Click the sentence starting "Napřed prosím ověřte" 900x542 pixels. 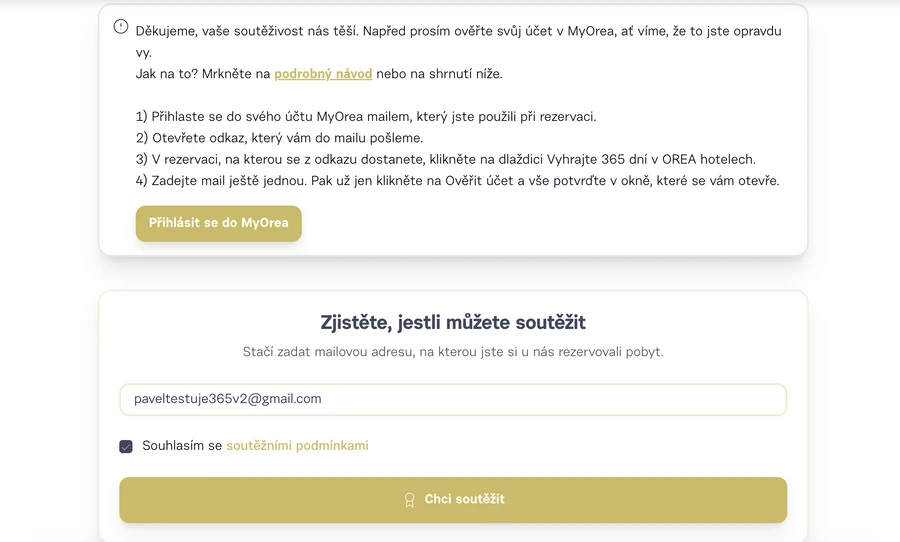click(570, 31)
